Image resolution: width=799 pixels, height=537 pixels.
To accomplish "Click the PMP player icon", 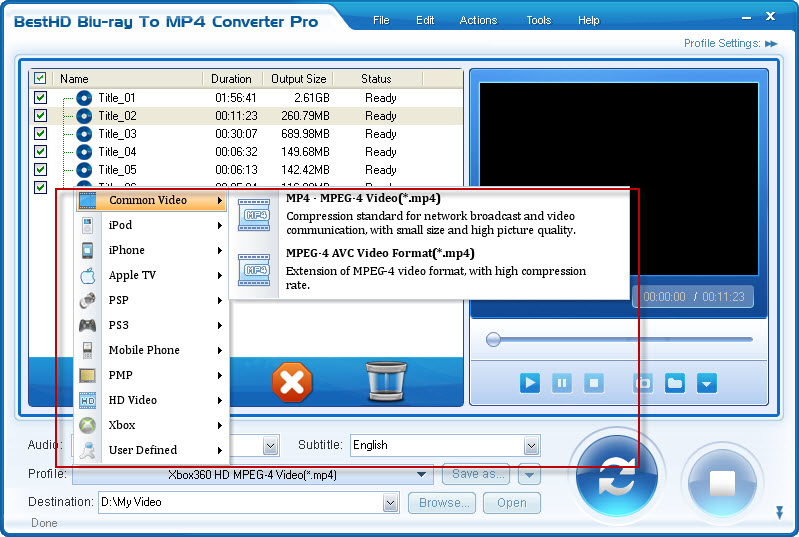I will pyautogui.click(x=88, y=375).
